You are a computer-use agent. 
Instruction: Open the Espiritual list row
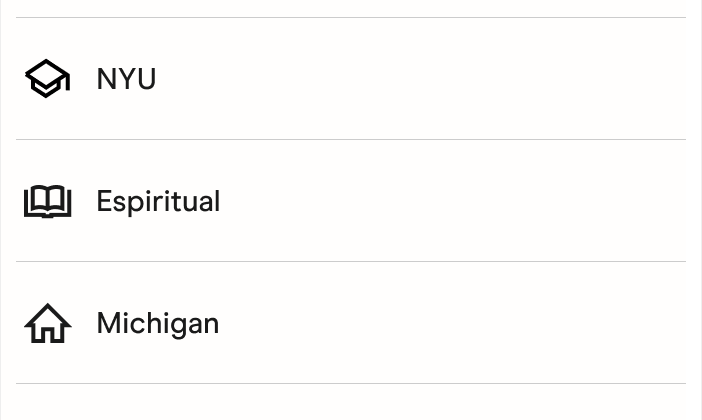[350, 201]
